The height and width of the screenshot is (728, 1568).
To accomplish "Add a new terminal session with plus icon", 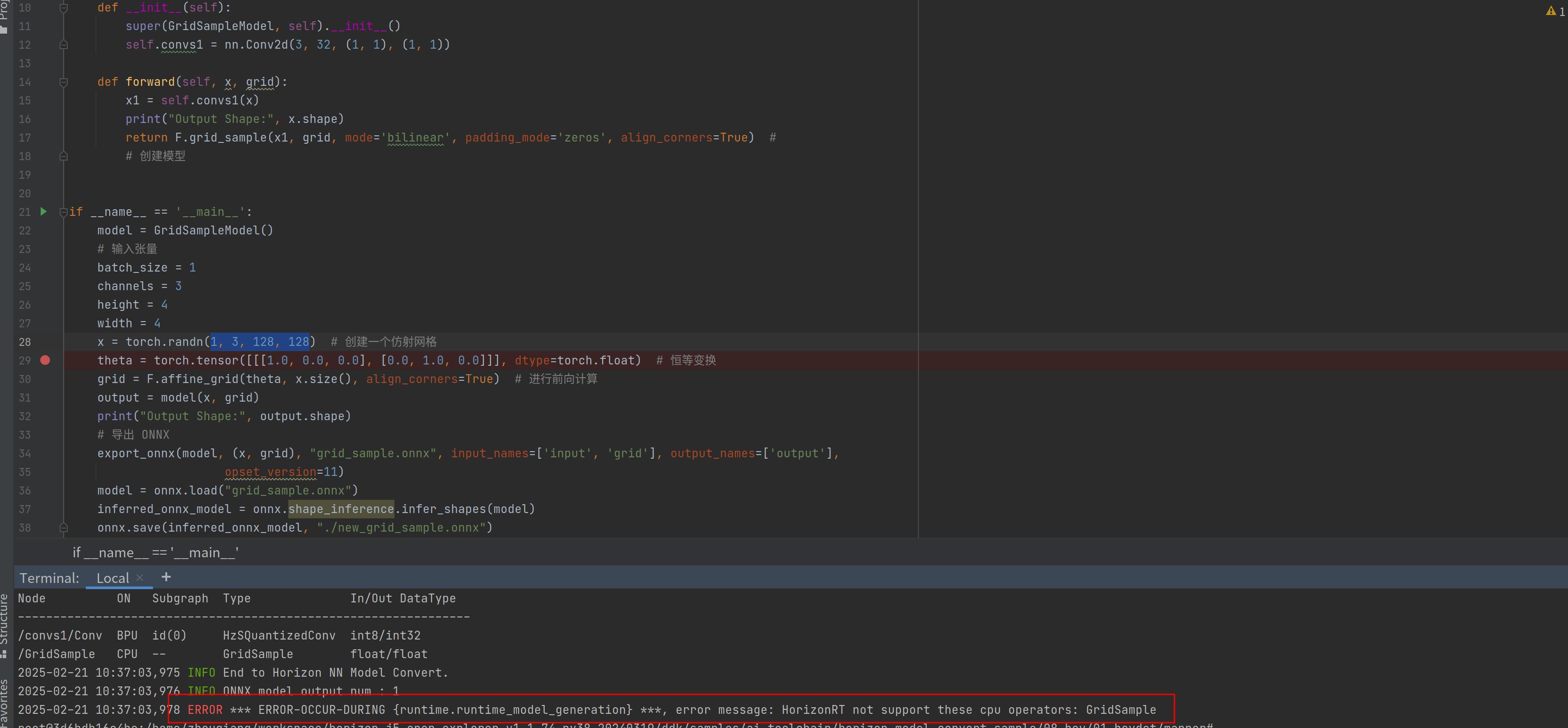I will coord(166,576).
